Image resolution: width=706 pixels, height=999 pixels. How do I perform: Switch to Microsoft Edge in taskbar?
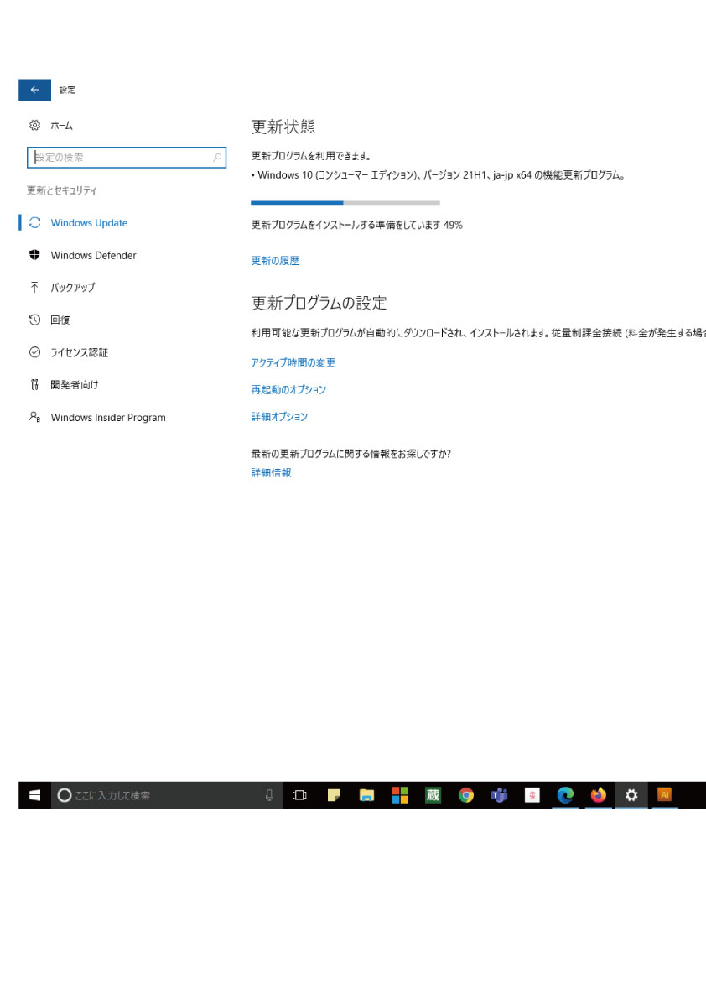pos(565,795)
